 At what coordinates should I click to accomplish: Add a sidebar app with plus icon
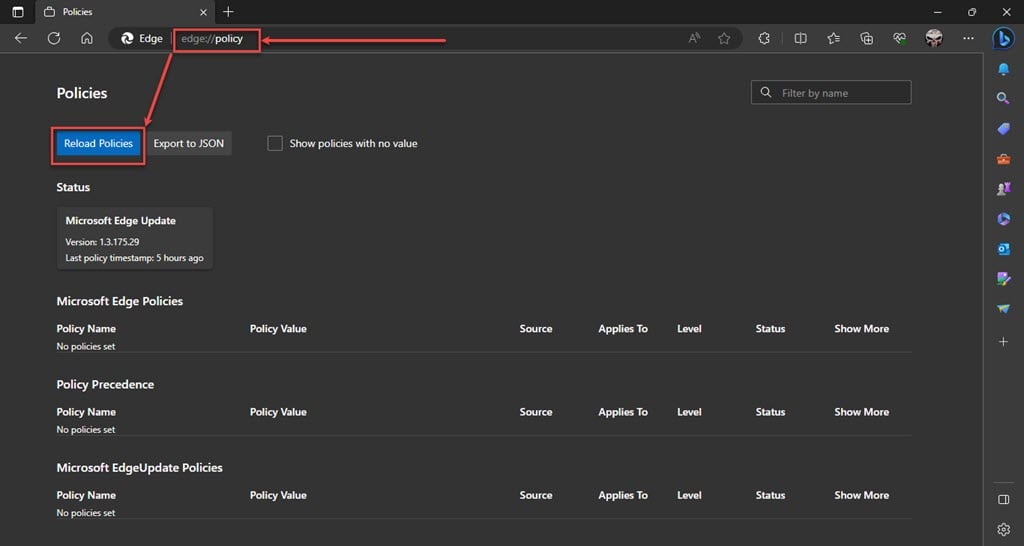pos(1004,342)
